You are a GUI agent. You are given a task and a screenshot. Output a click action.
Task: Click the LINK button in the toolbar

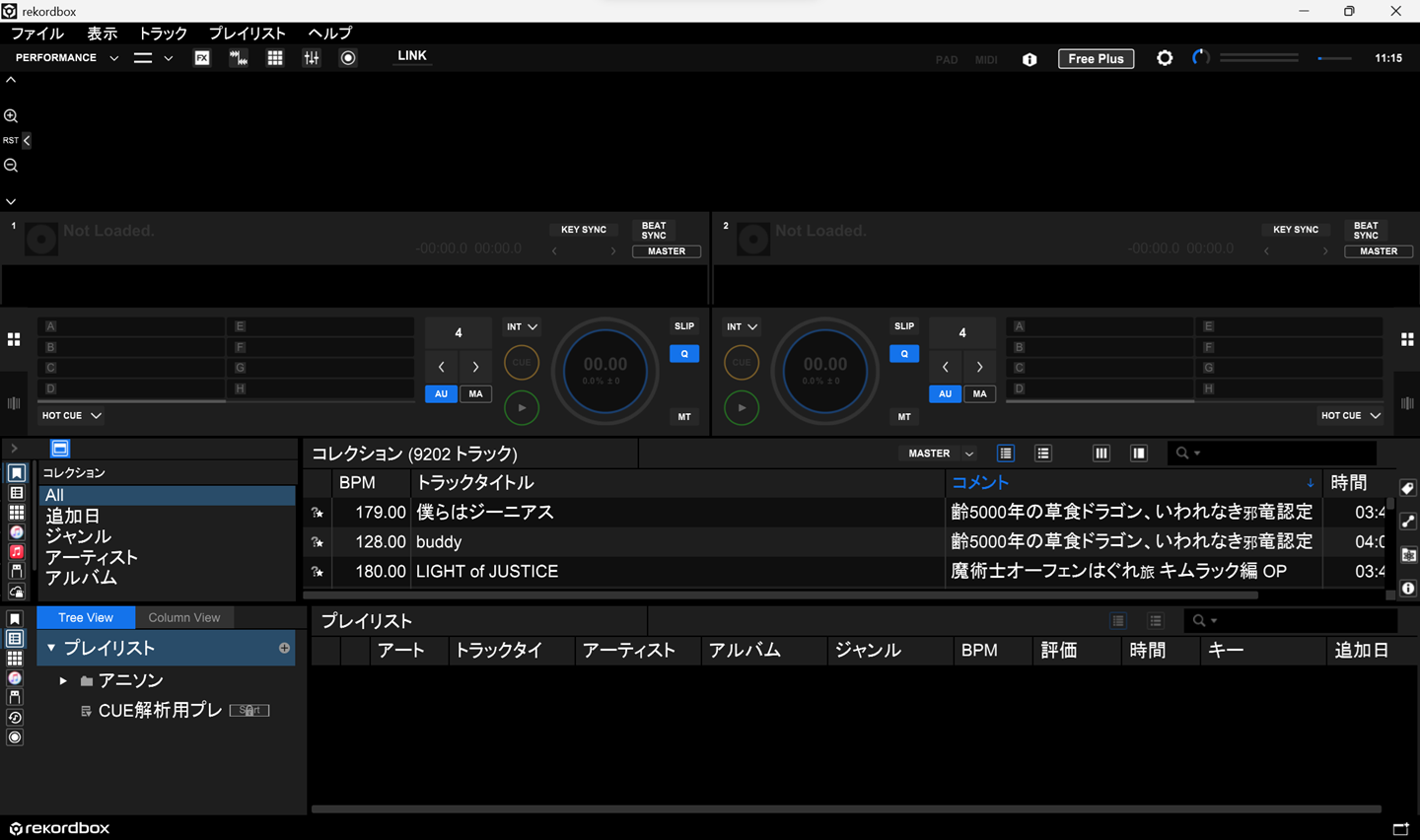412,56
